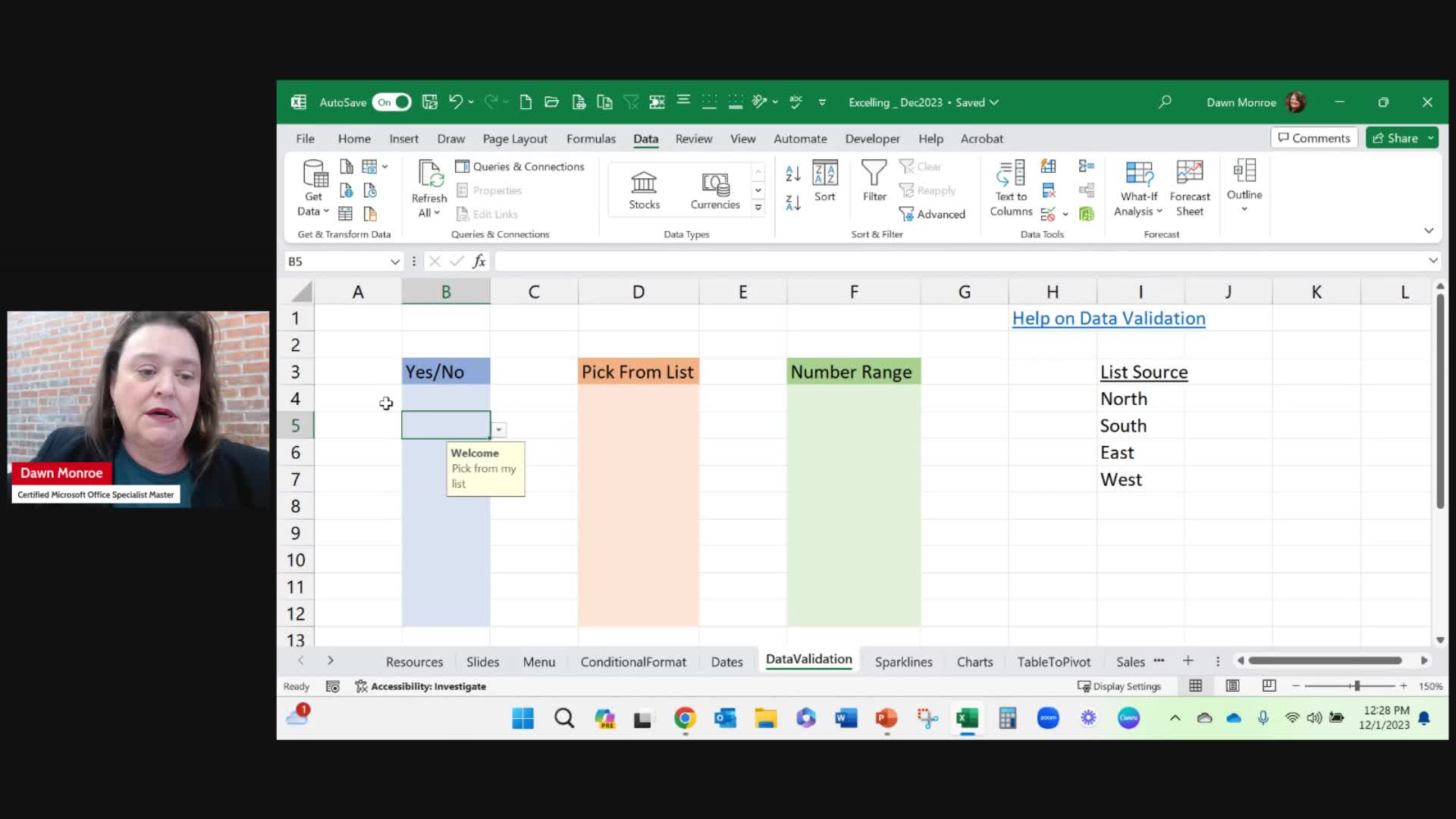
Task: Toggle Queries & Connections pane
Action: [520, 166]
